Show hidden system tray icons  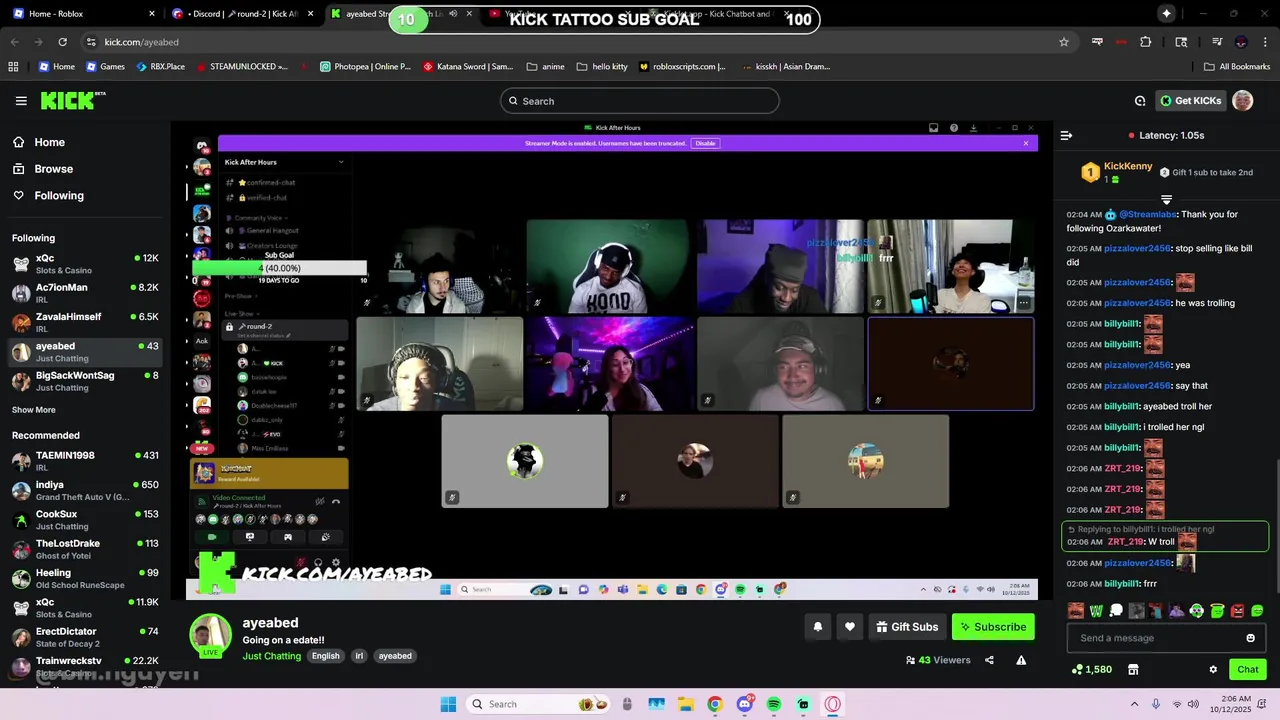[x=1134, y=704]
